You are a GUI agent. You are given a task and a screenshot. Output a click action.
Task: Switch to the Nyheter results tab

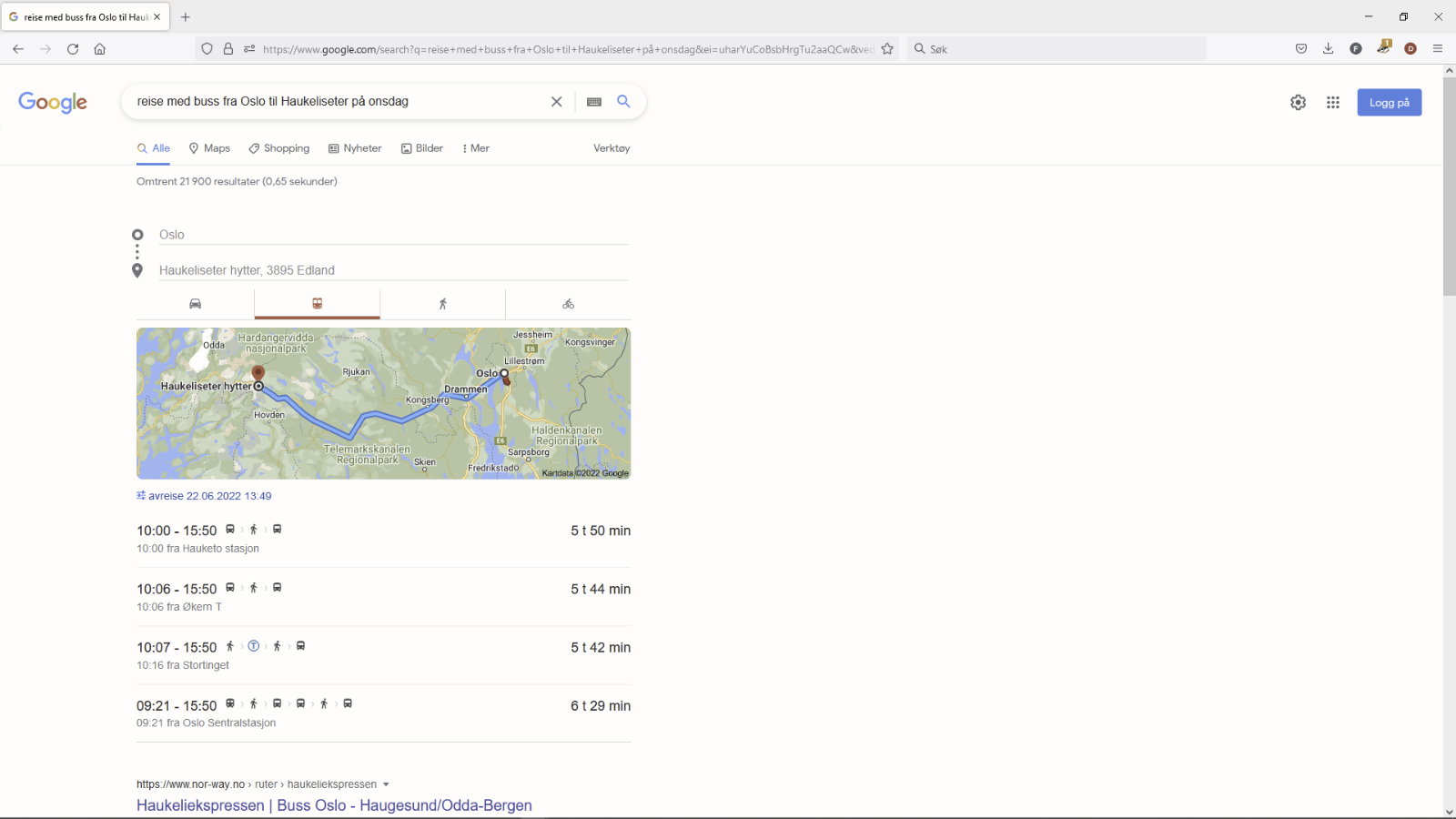click(355, 148)
